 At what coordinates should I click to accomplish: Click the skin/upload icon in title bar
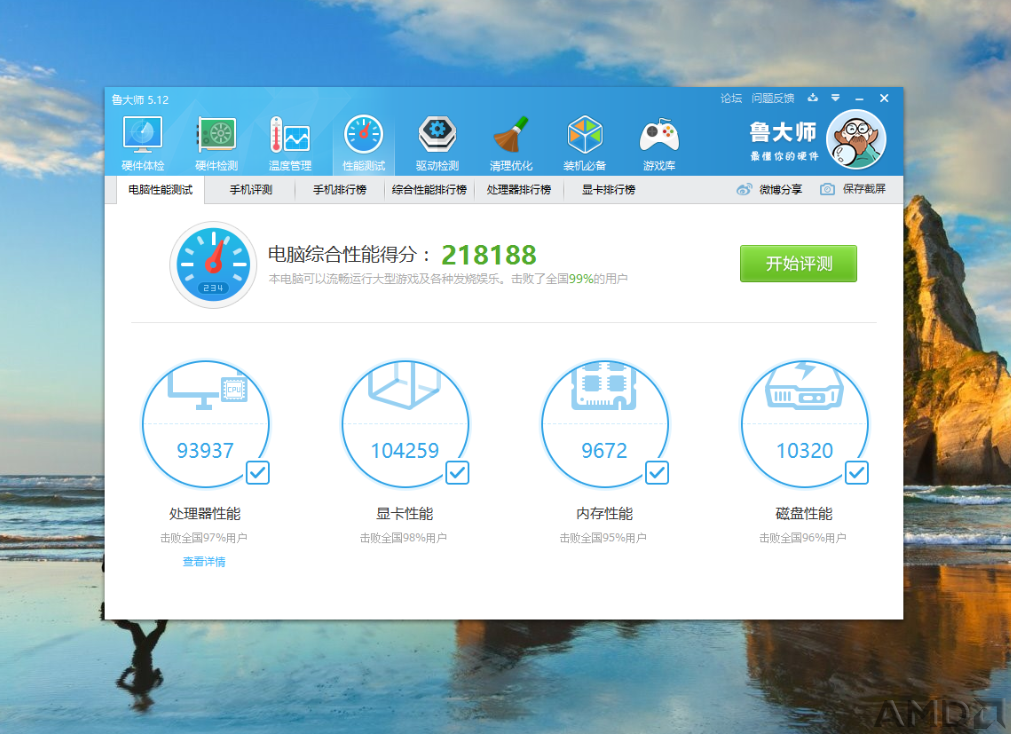(x=813, y=97)
